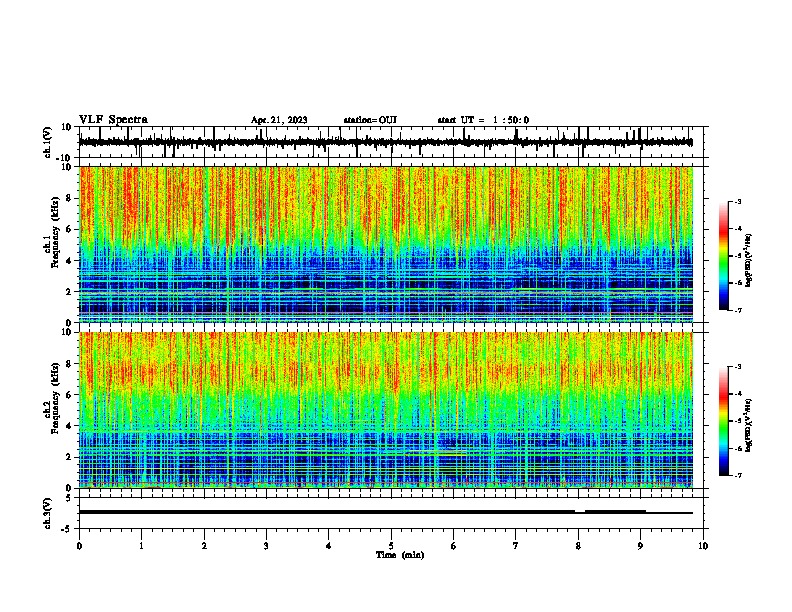Click time axis tick label 4

point(329,546)
